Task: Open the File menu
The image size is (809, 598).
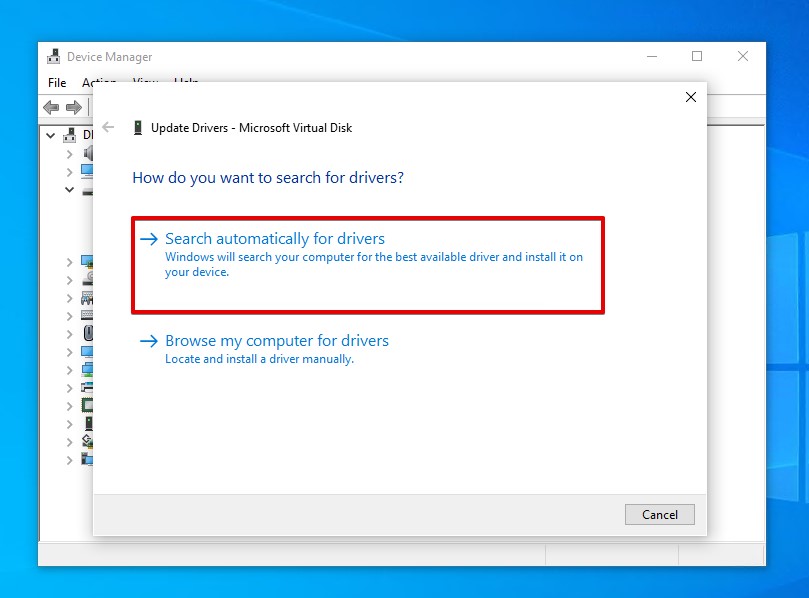Action: (57, 83)
